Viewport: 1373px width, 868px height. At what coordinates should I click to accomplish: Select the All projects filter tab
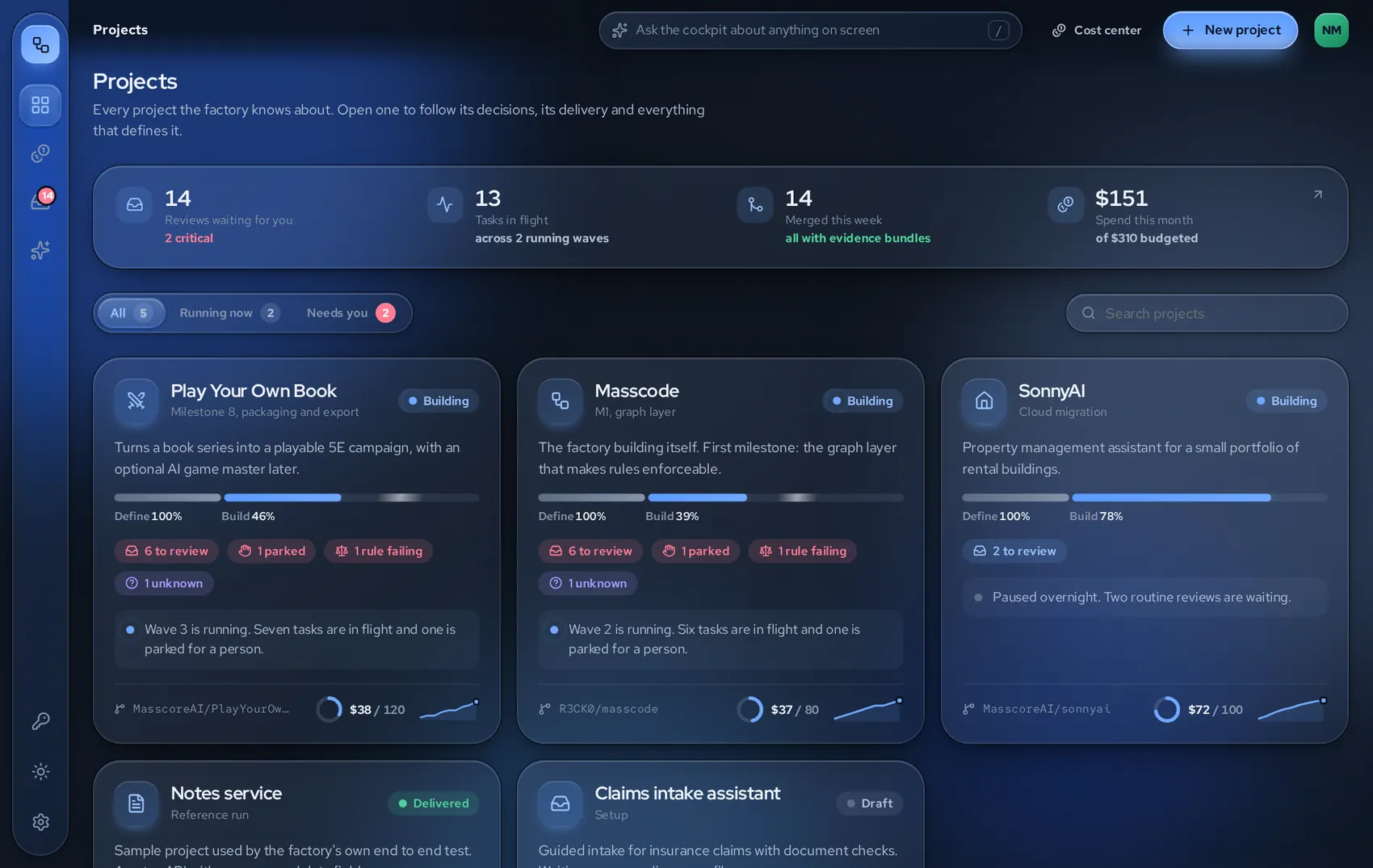(x=131, y=313)
